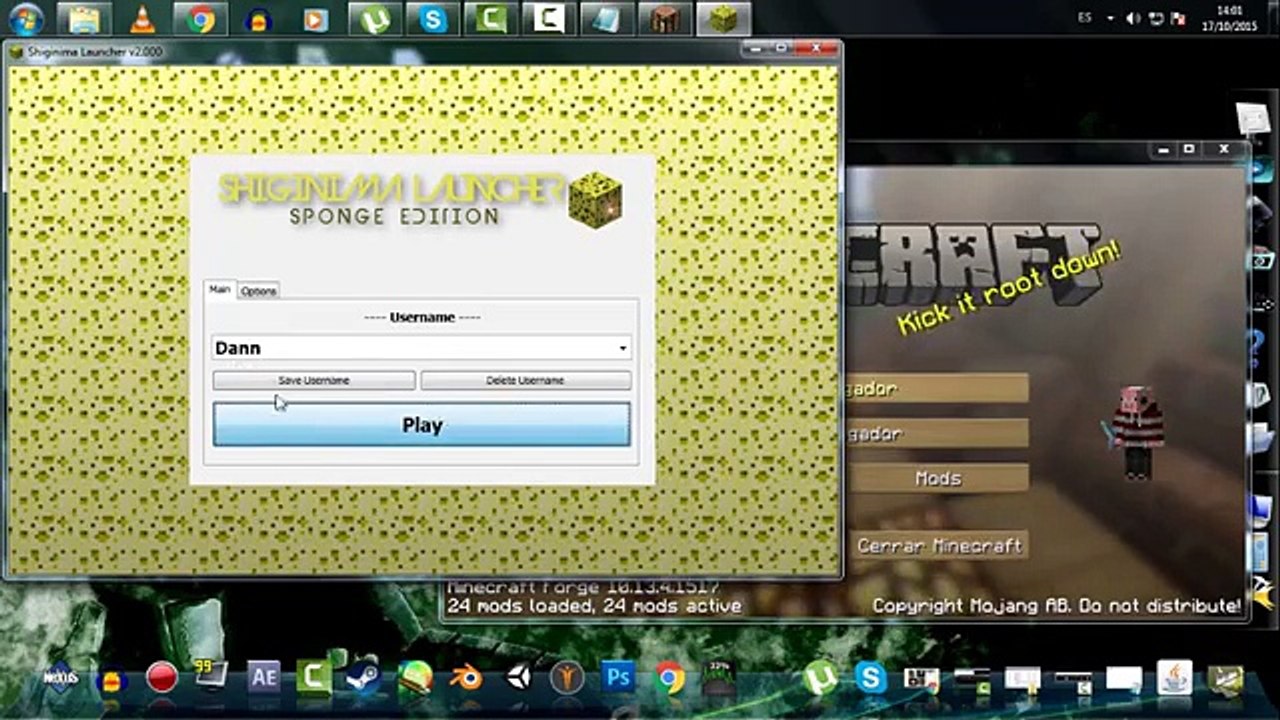The image size is (1280, 720).
Task: Select the Main tab in the launcher
Action: [x=220, y=290]
